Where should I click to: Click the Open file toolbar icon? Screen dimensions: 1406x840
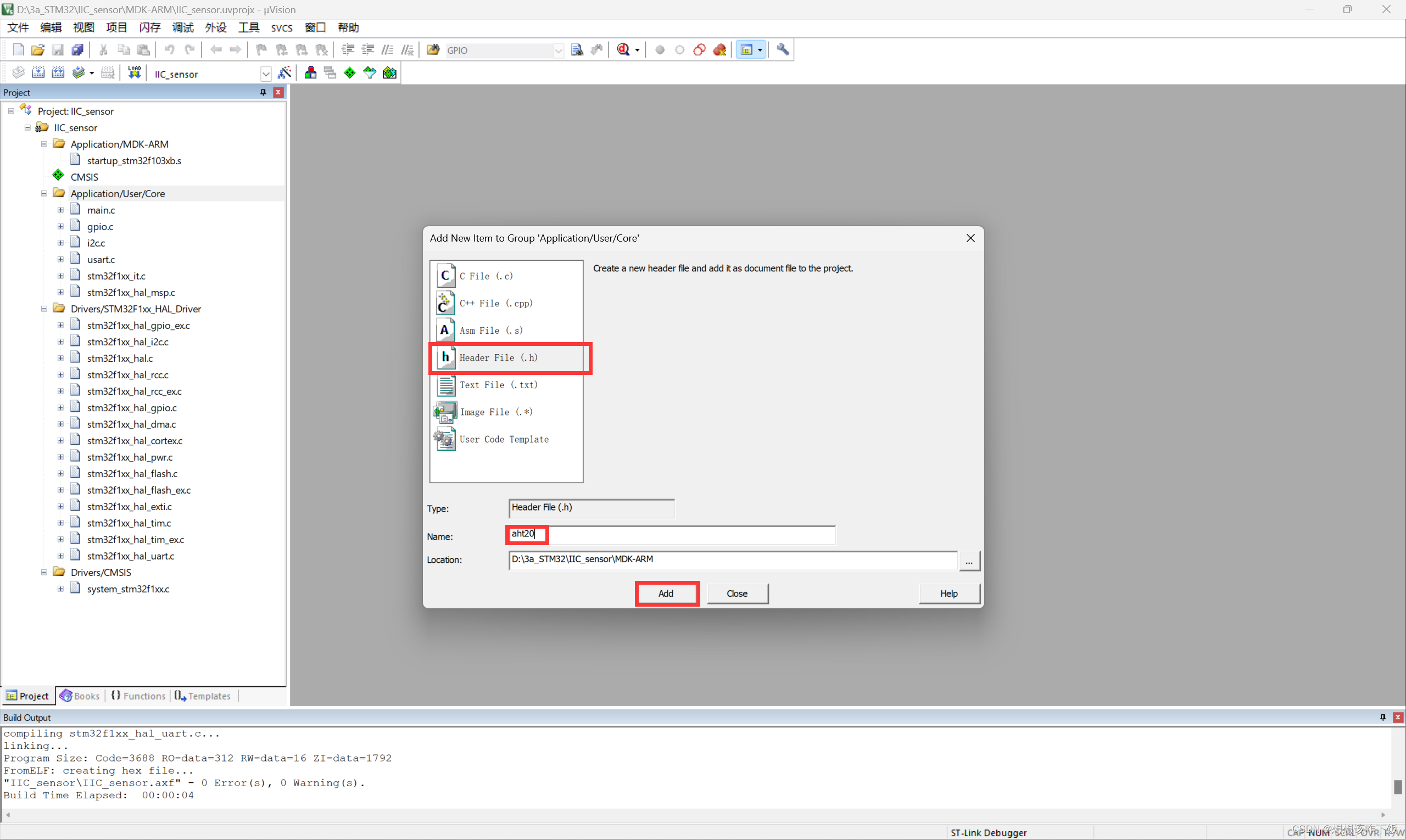coord(38,50)
